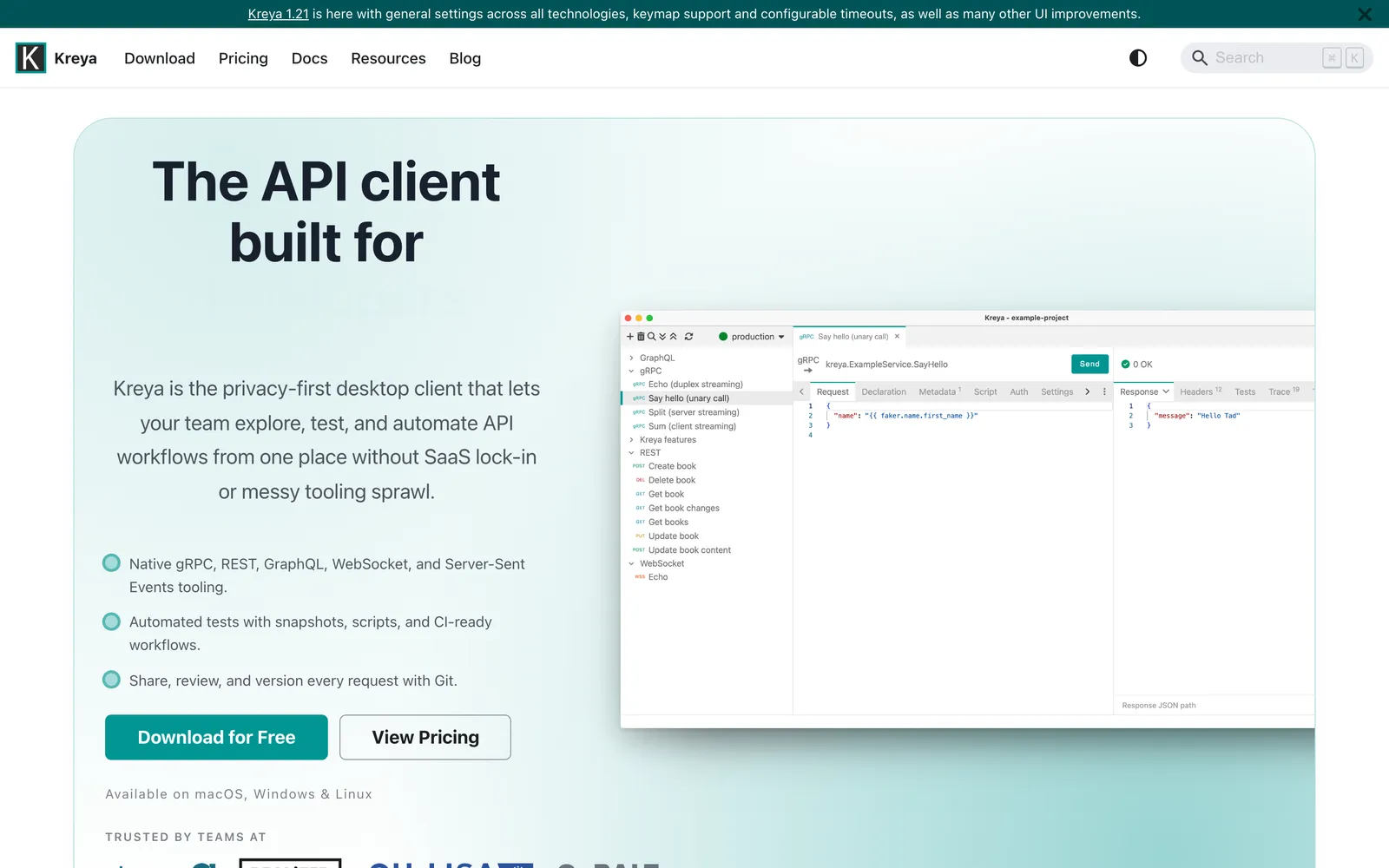This screenshot has height=868, width=1389.
Task: Open the production environment dropdown
Action: (752, 337)
